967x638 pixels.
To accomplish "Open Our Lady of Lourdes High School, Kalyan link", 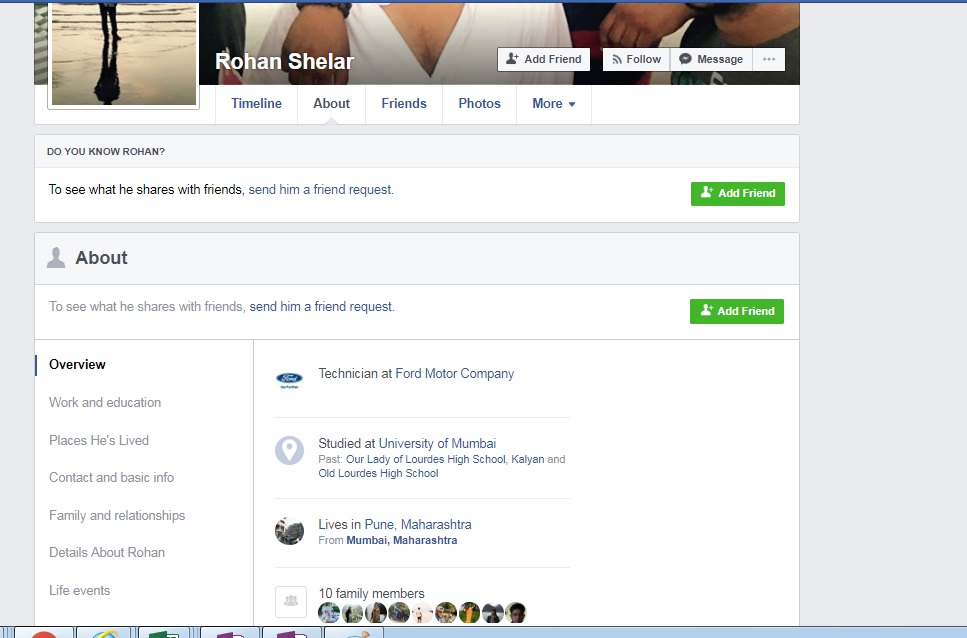I will 445,459.
